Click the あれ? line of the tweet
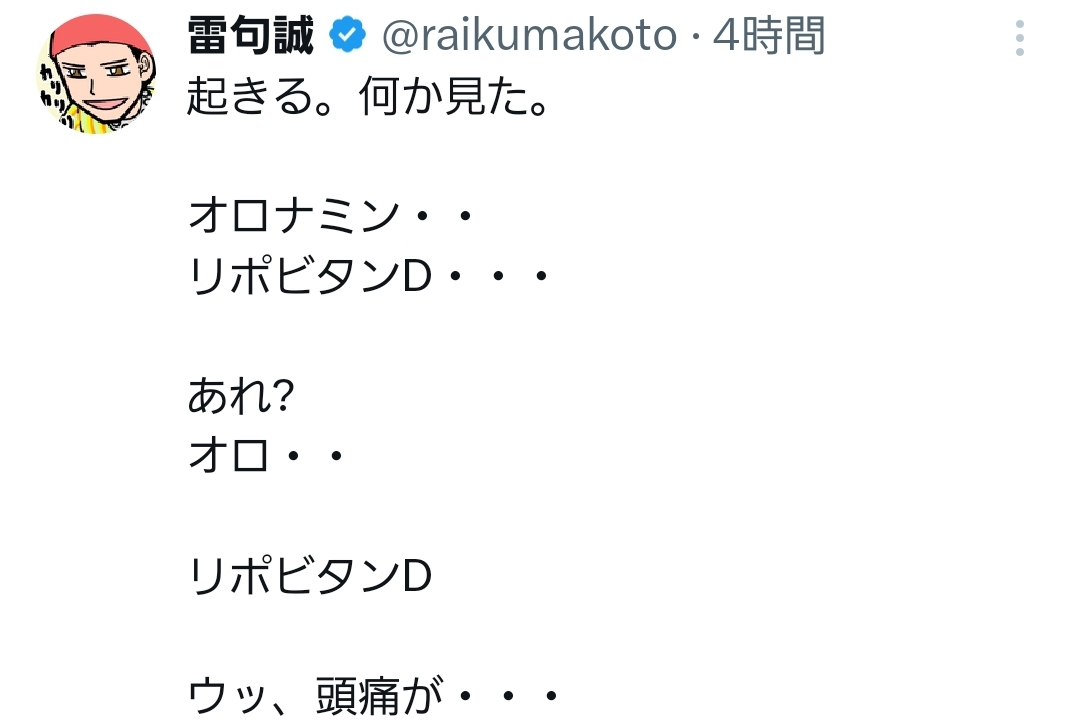The height and width of the screenshot is (728, 1080). tap(240, 399)
